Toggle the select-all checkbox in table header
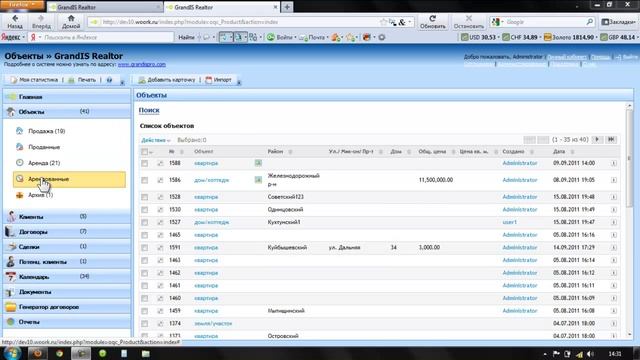Viewport: 640px width, 360px height. pos(144,152)
